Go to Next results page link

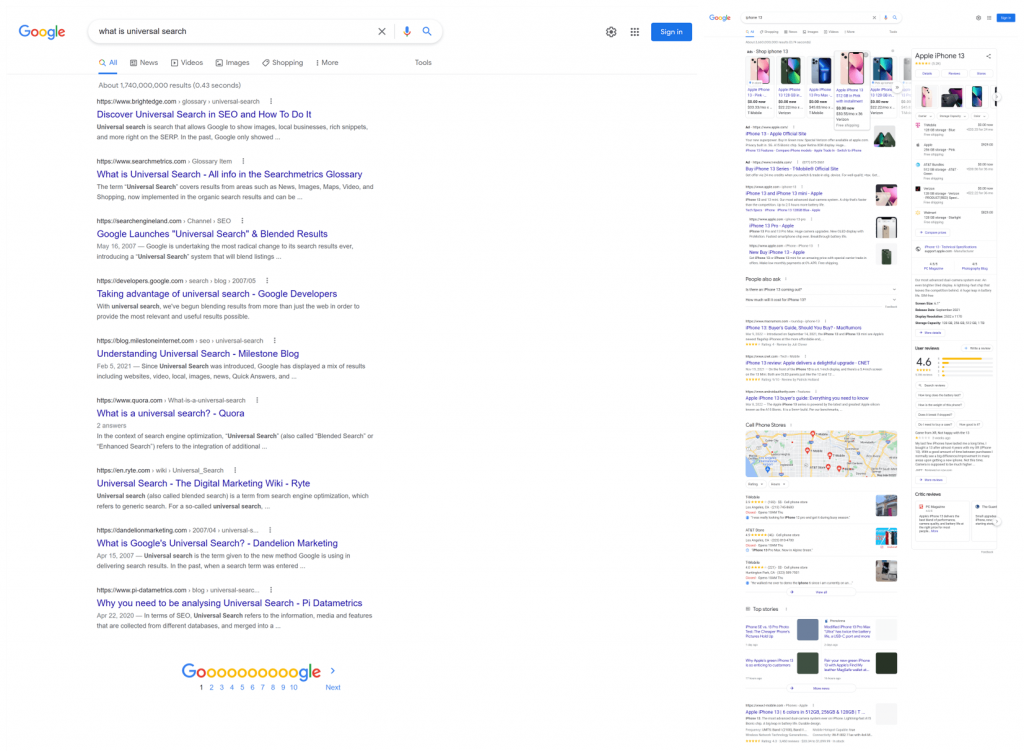333,687
